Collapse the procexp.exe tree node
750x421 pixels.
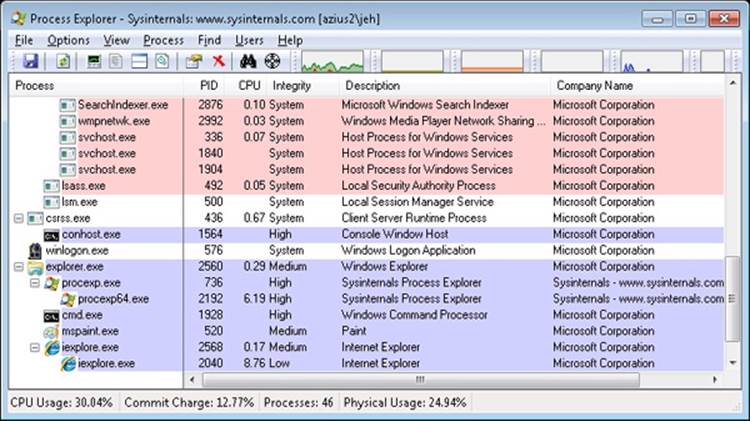pos(34,283)
